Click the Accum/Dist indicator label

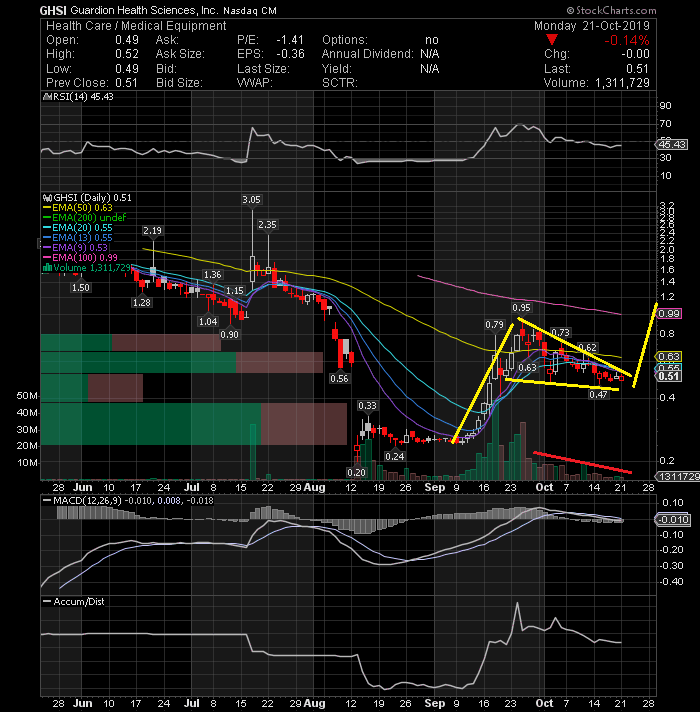[x=73, y=602]
